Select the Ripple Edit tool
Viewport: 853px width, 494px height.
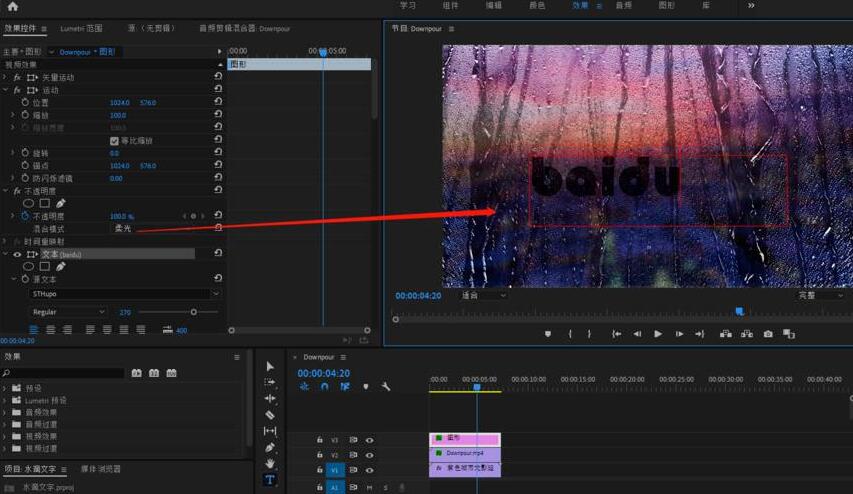[x=270, y=398]
